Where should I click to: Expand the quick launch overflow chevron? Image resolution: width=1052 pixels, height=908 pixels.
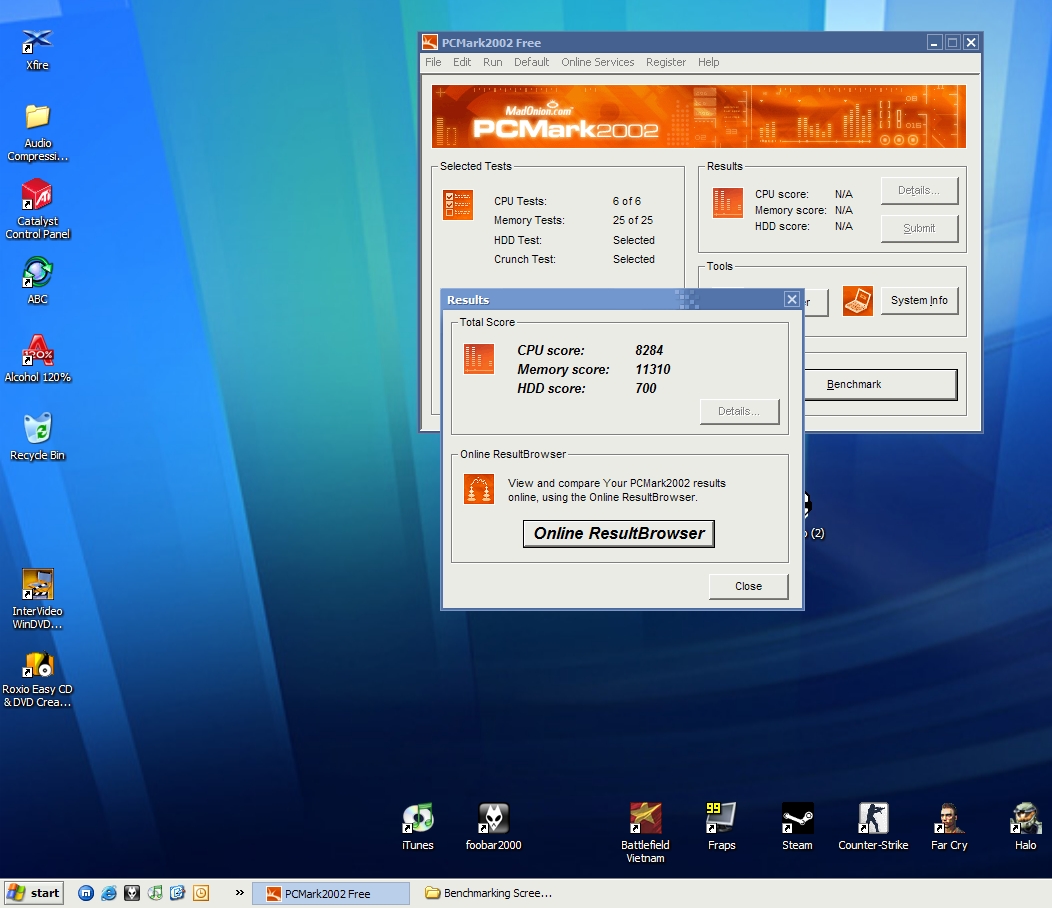(240, 893)
